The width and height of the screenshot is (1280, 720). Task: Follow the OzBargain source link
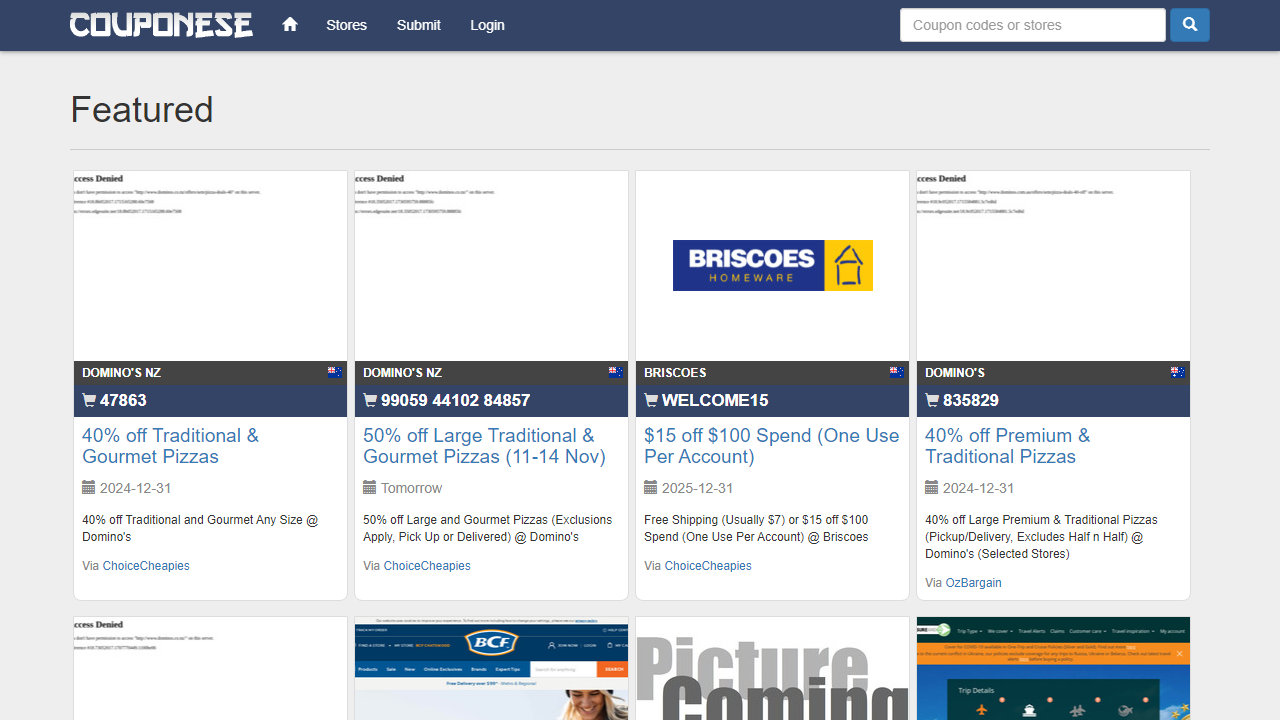(x=973, y=583)
